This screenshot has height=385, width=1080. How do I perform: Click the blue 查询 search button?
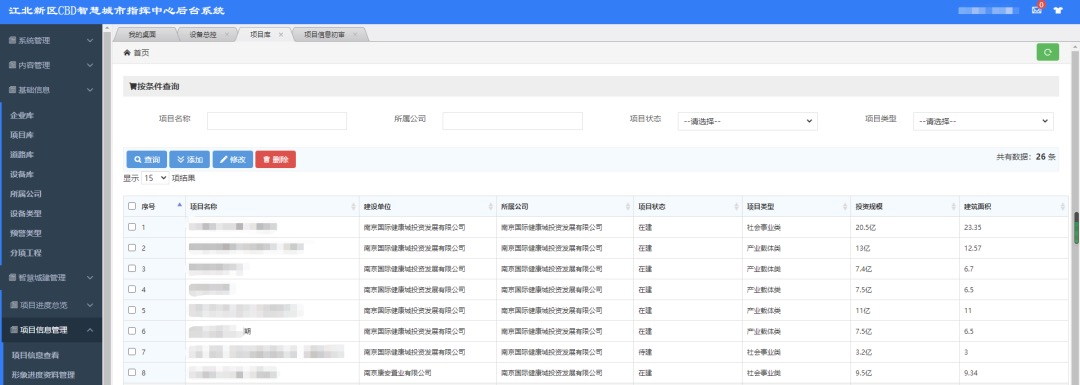[146, 159]
